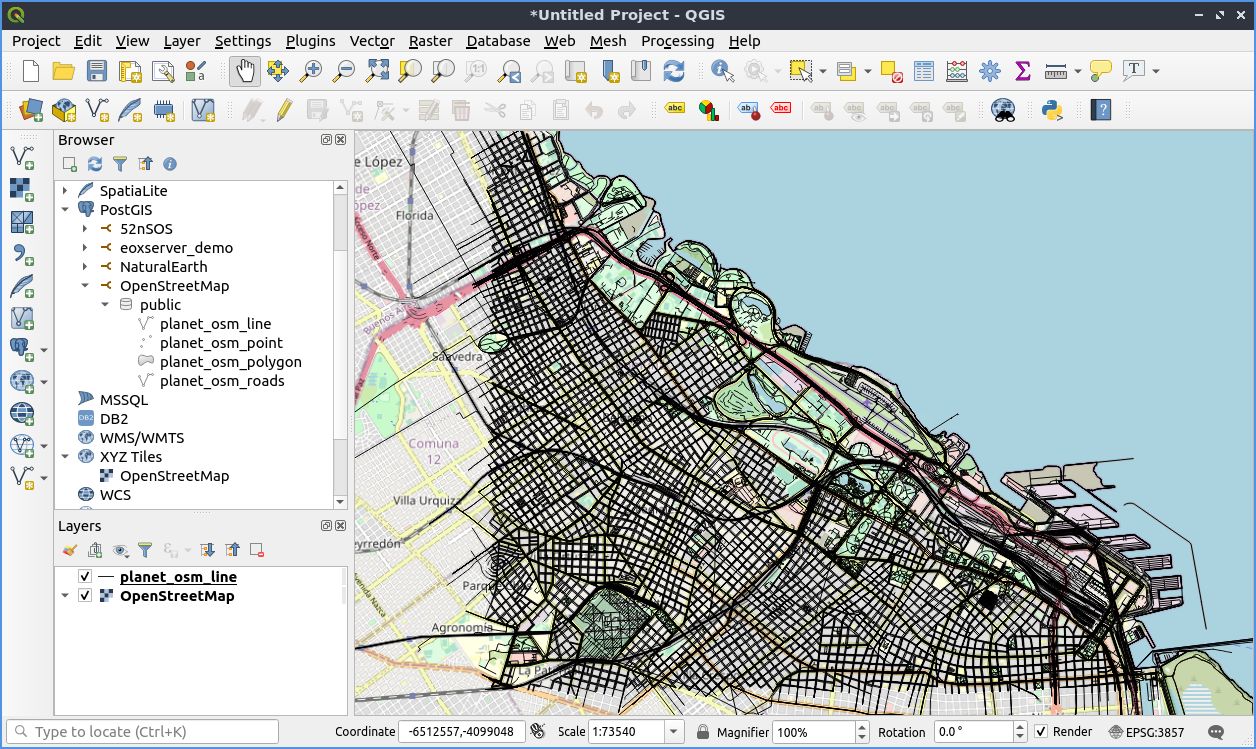Viewport: 1256px width, 749px height.
Task: Open the attribute table icon
Action: point(924,71)
